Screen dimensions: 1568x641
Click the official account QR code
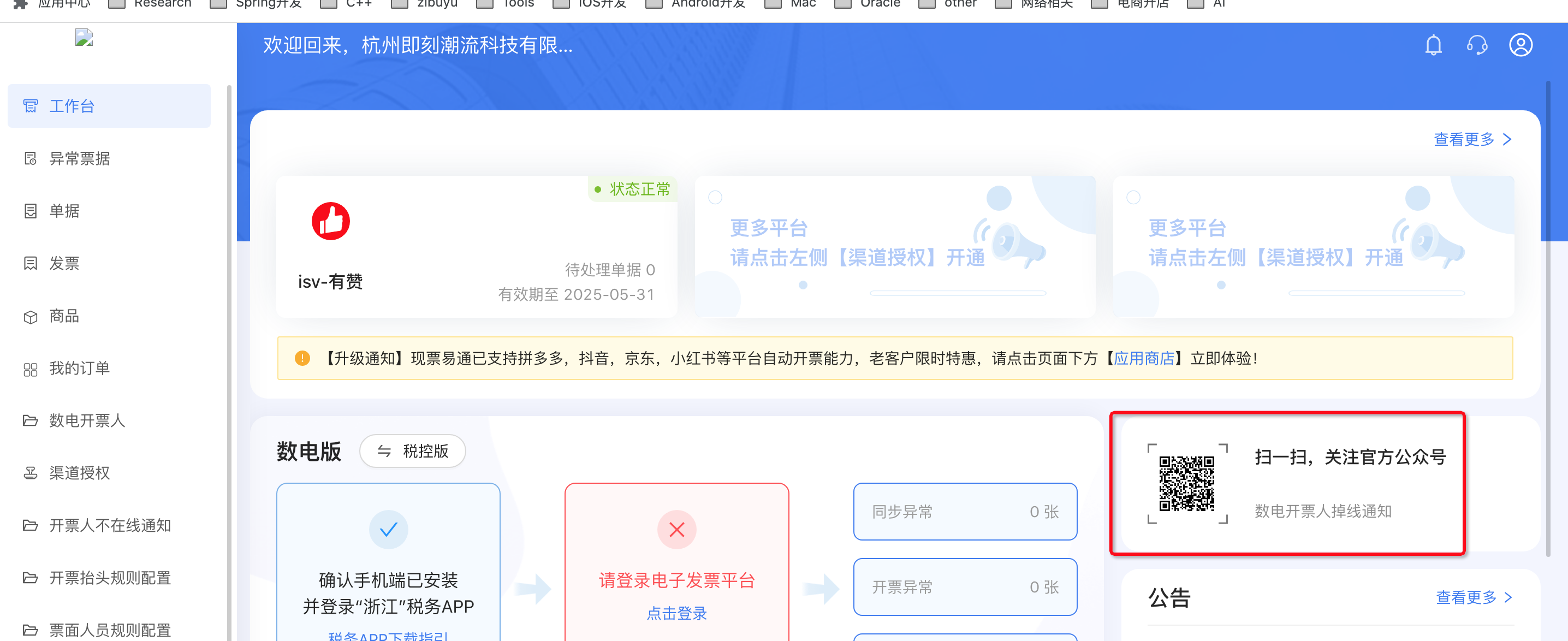(x=1186, y=483)
